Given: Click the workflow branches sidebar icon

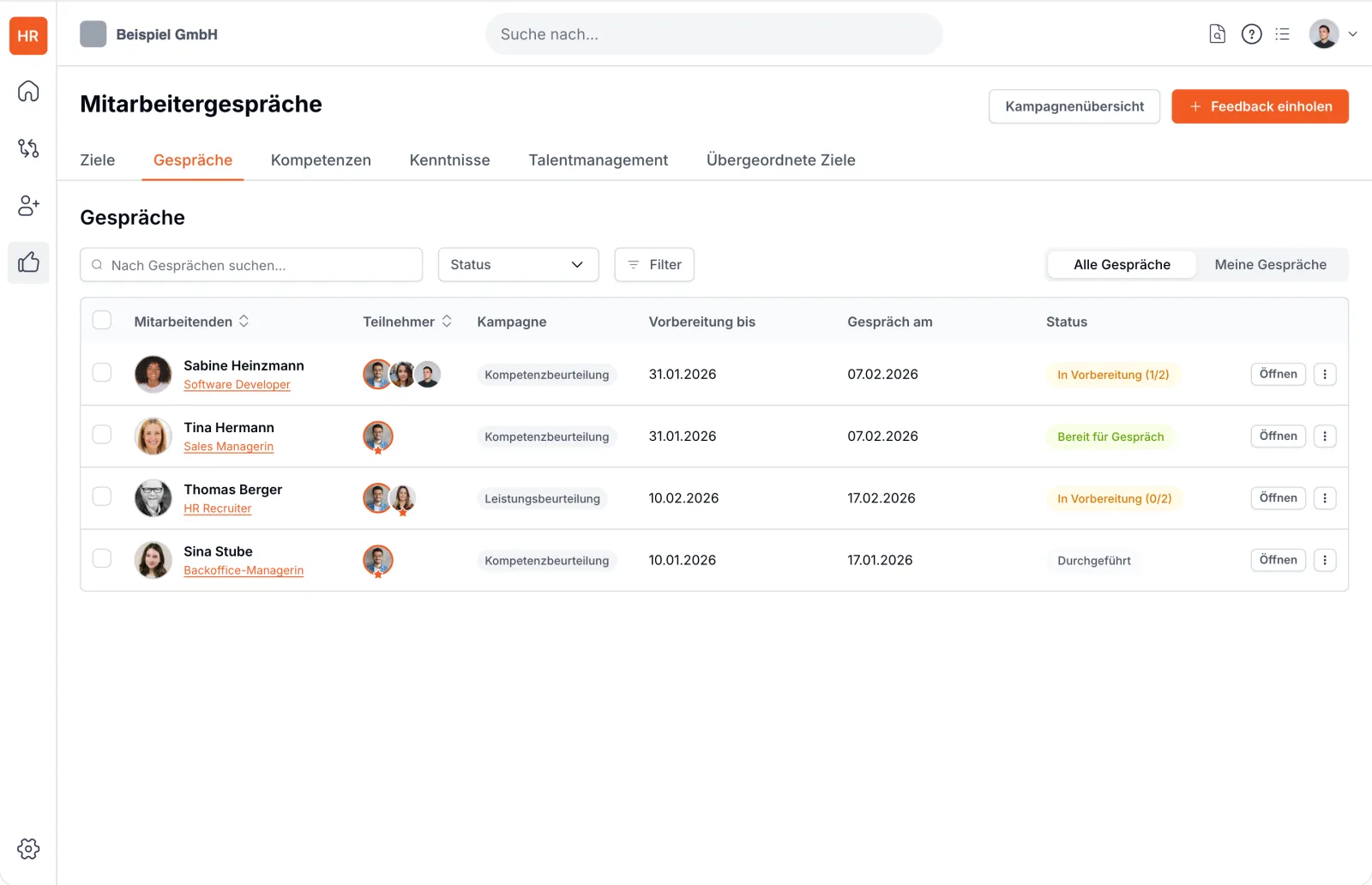Looking at the screenshot, I should [28, 148].
